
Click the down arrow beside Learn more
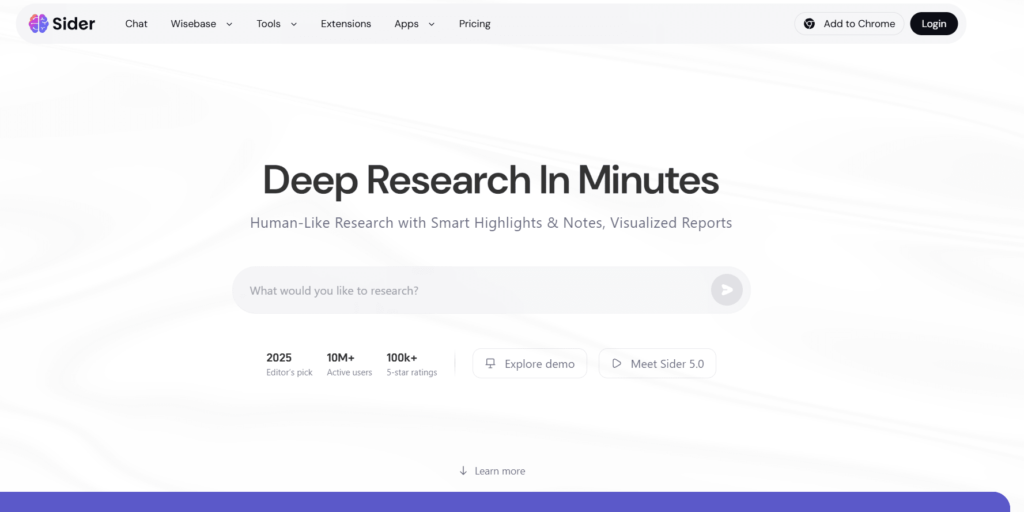coord(463,471)
